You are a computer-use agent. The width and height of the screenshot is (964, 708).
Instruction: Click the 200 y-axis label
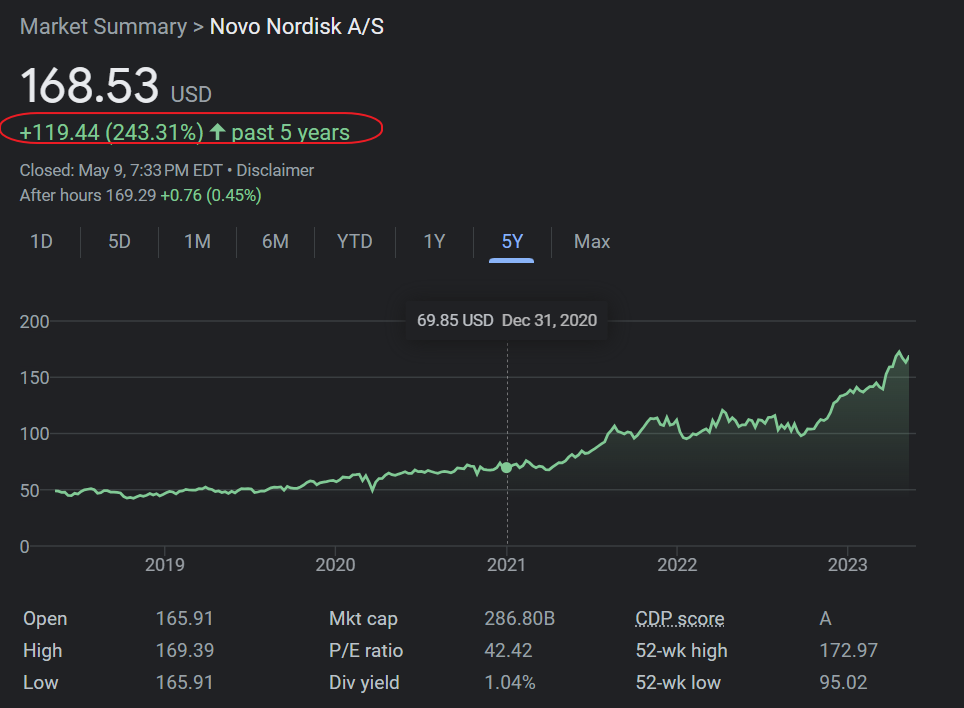34,321
